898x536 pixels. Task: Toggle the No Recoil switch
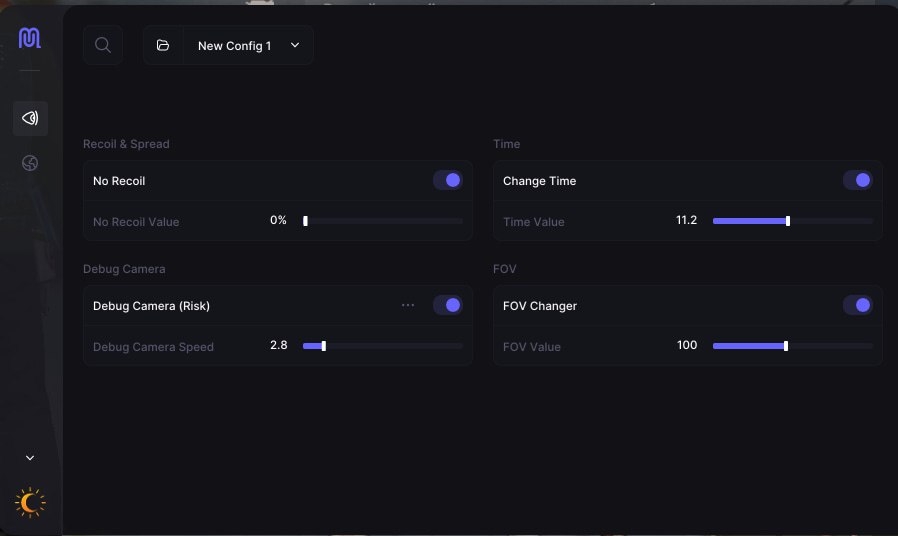tap(448, 180)
